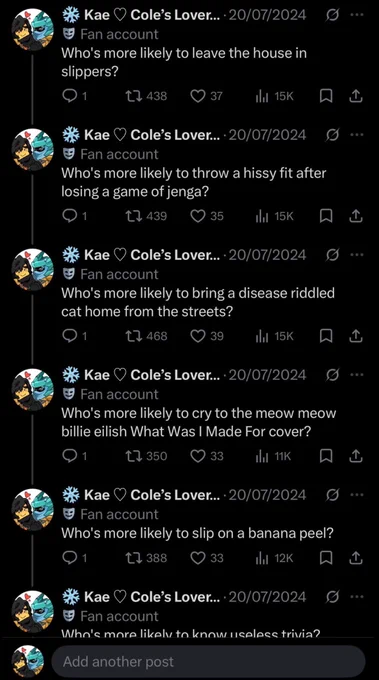Click the circle-slash icon on the slippers post
Viewport: 379px width, 680px height.
(333, 15)
